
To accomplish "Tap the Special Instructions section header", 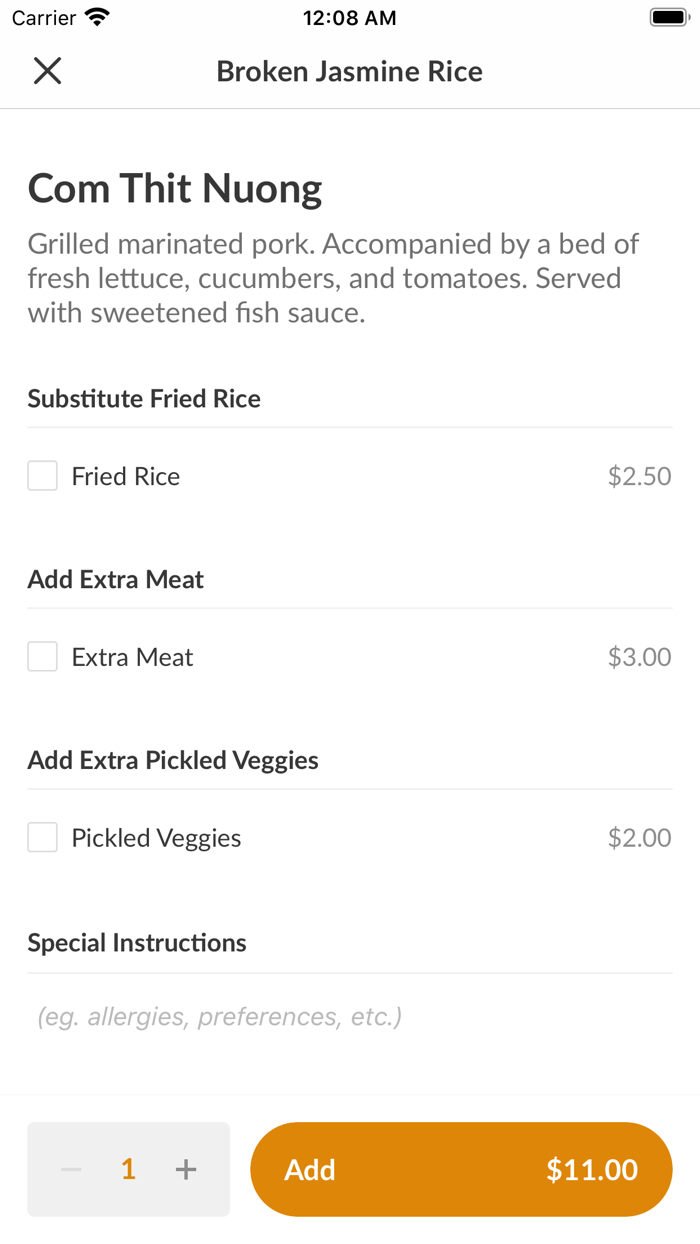I will (136, 942).
